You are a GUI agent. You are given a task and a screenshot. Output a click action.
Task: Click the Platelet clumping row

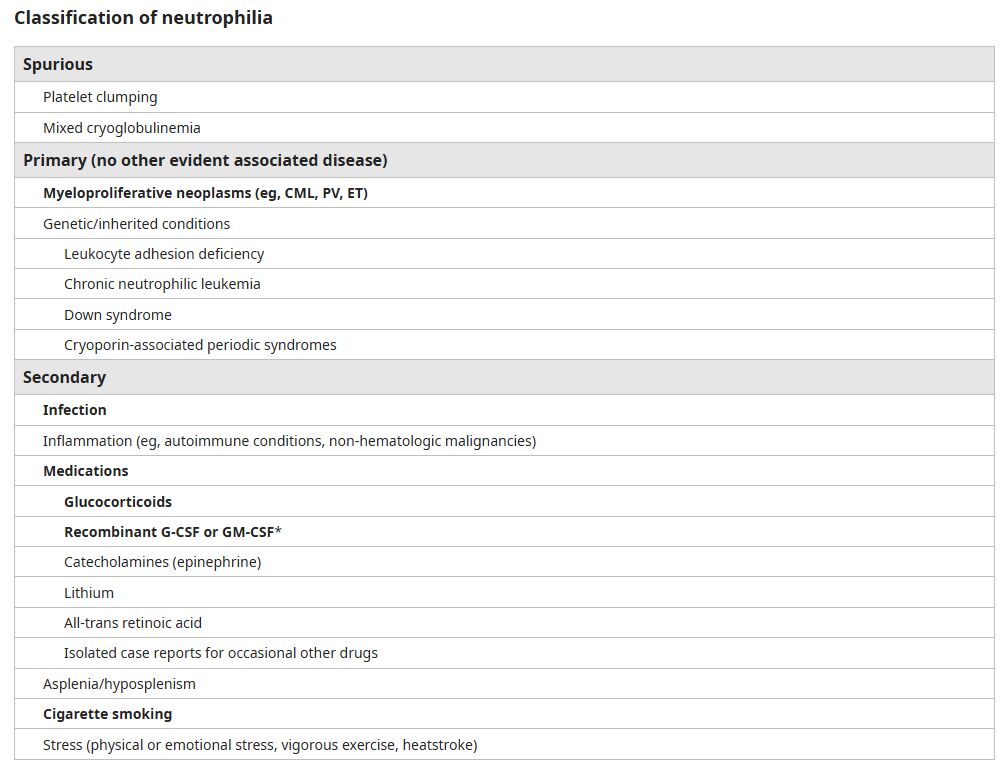click(x=100, y=97)
